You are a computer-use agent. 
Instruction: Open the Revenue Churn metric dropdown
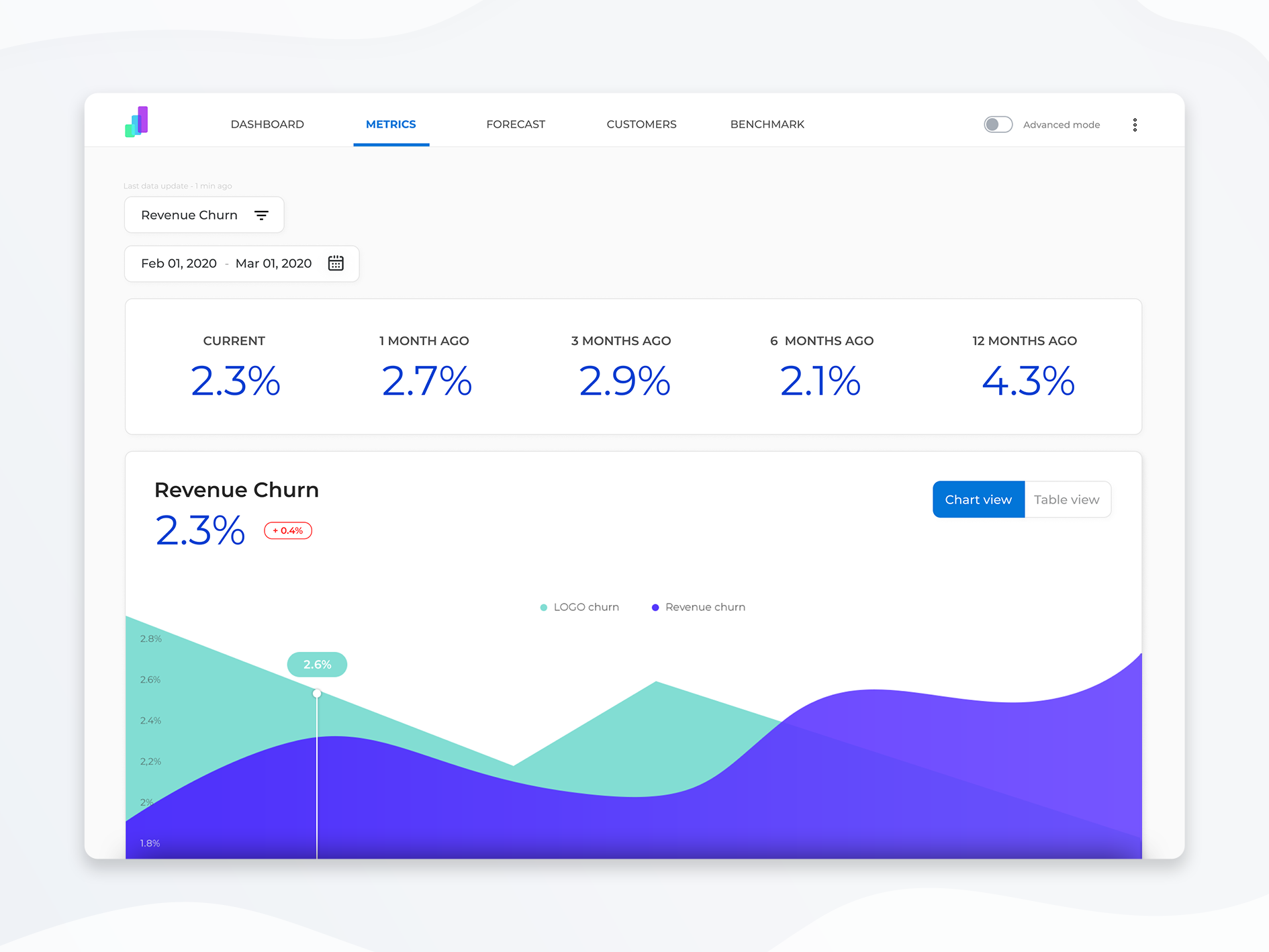[204, 215]
